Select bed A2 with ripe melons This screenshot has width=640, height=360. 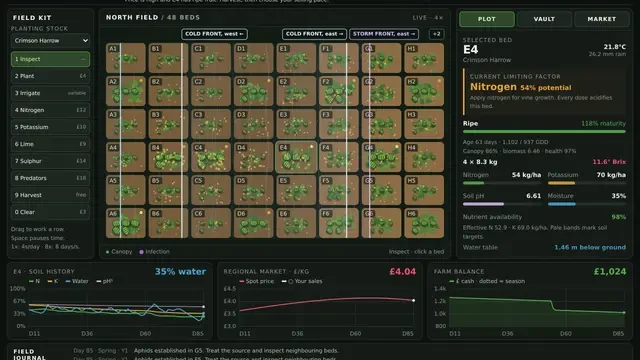point(126,91)
